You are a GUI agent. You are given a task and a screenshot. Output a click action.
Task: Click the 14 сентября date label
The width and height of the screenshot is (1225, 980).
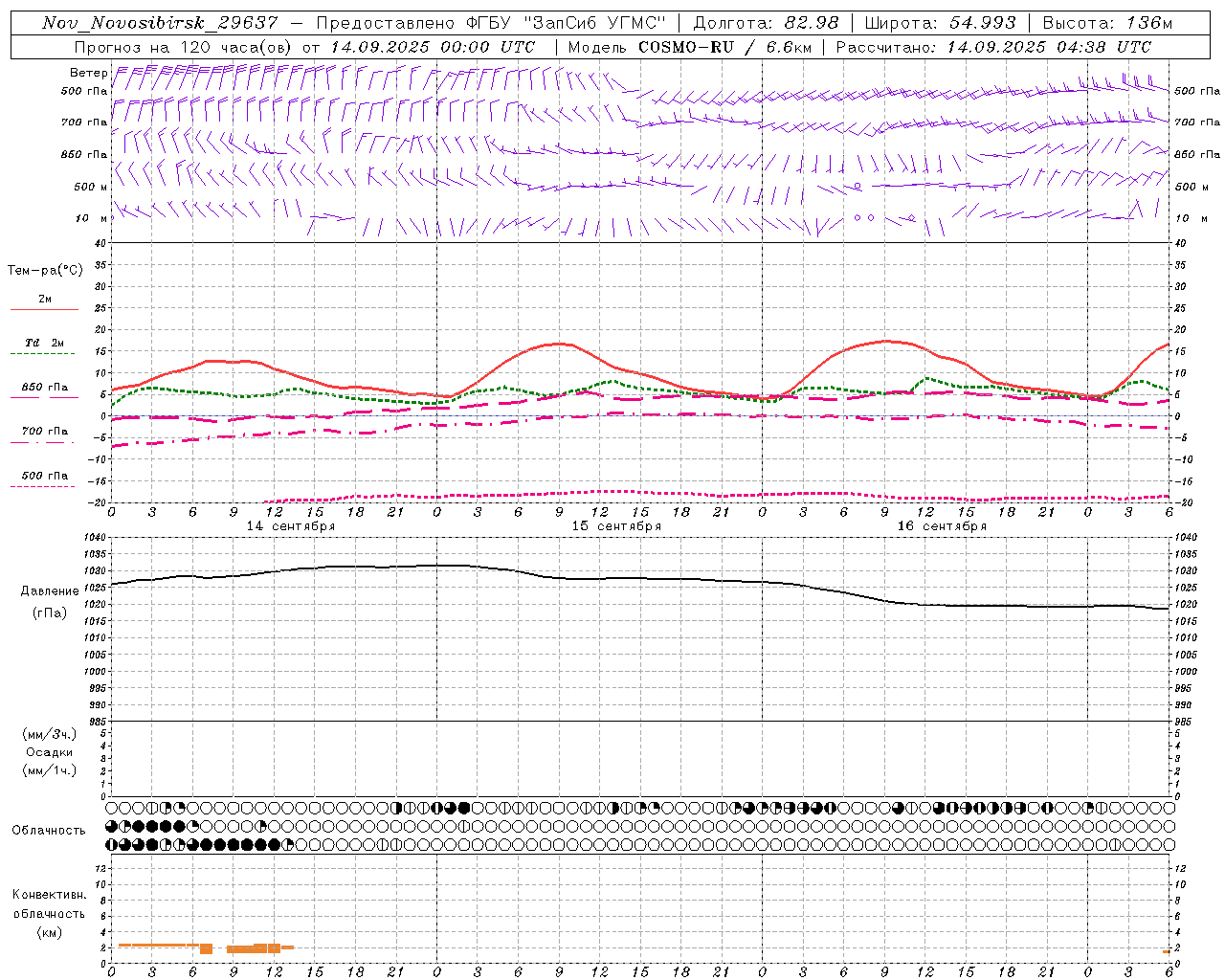tap(291, 526)
